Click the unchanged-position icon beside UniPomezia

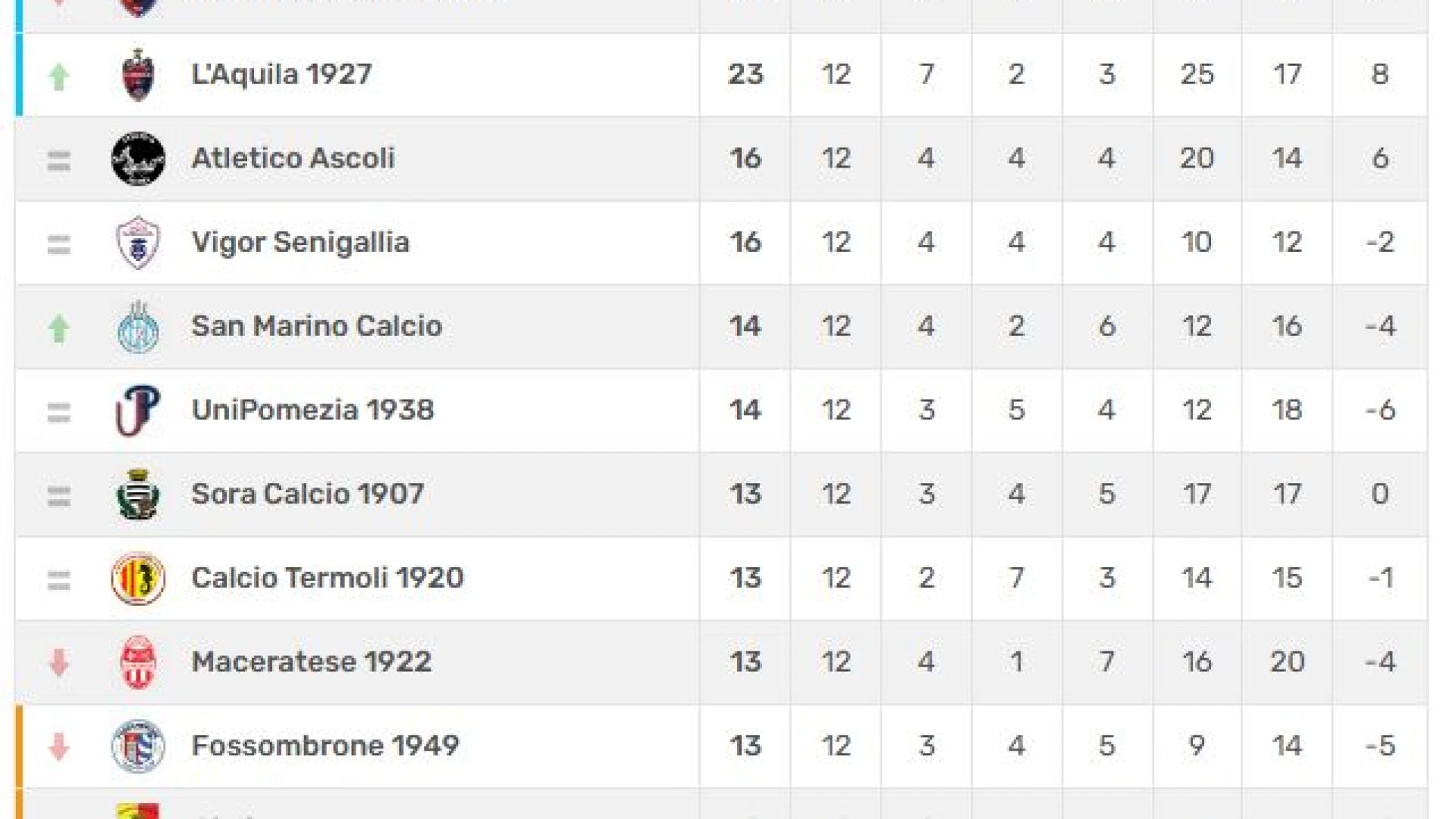click(x=59, y=412)
